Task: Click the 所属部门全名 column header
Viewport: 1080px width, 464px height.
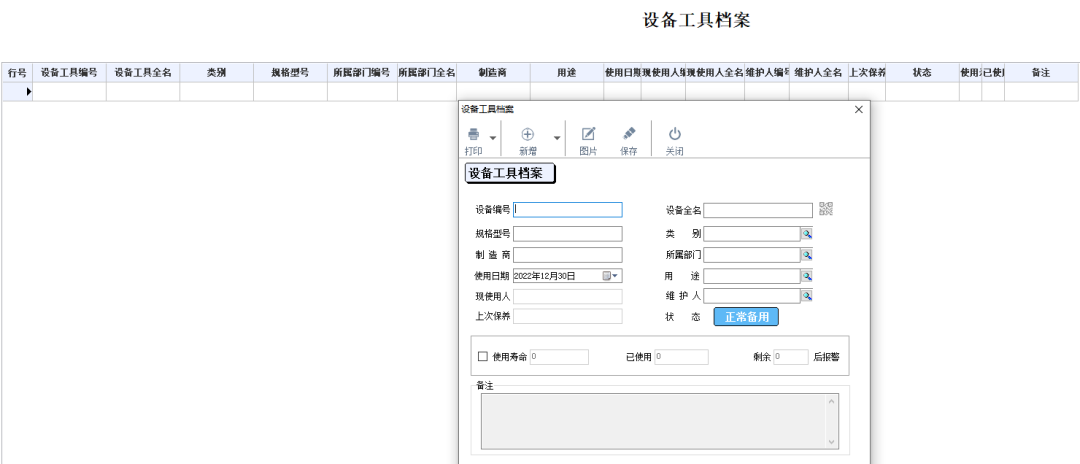Action: click(426, 72)
